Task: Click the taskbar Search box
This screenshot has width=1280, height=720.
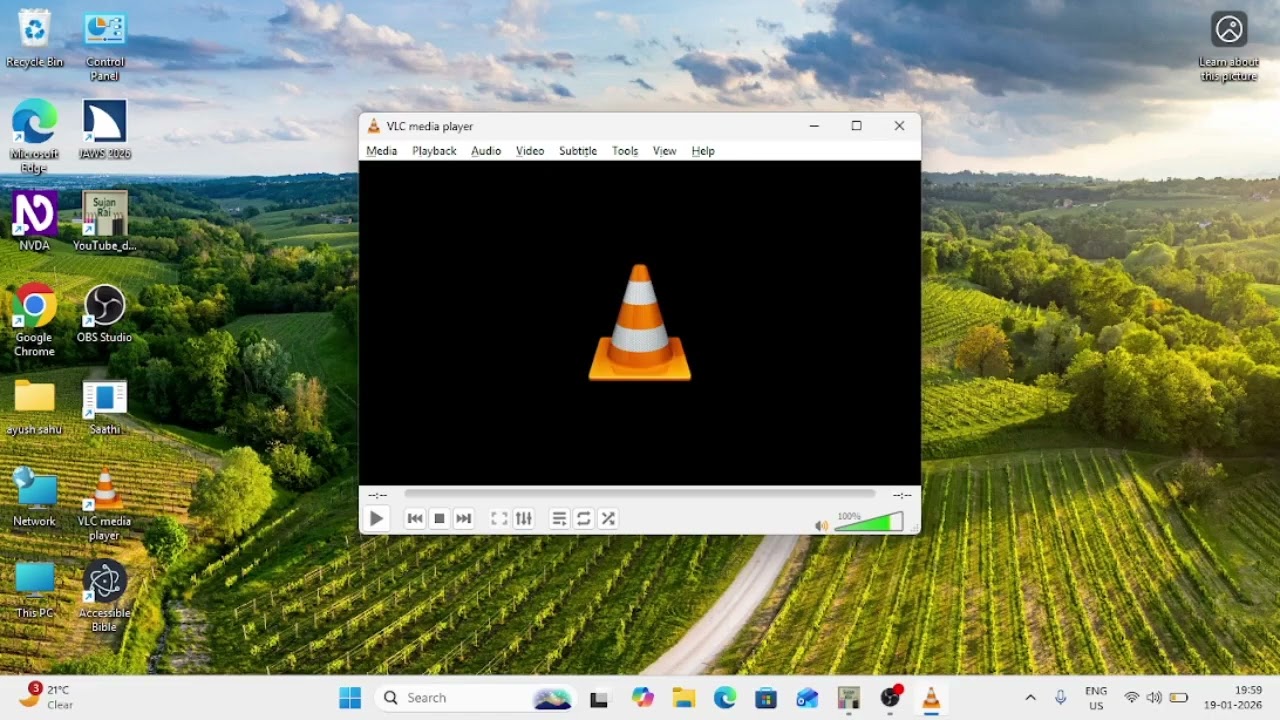Action: pos(476,698)
